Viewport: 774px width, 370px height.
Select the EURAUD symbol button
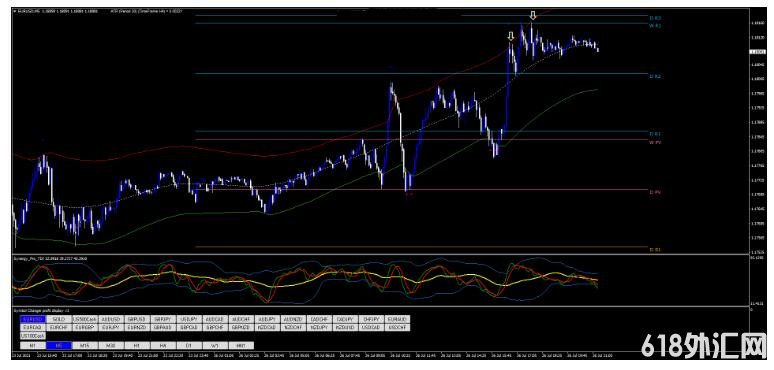397,319
